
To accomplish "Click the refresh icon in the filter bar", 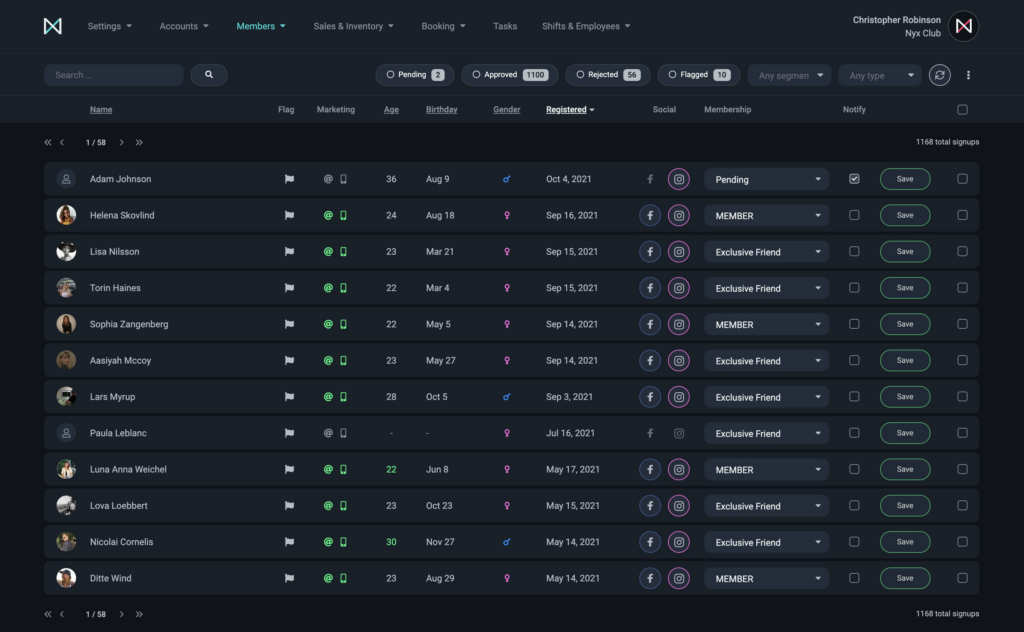I will [x=939, y=75].
